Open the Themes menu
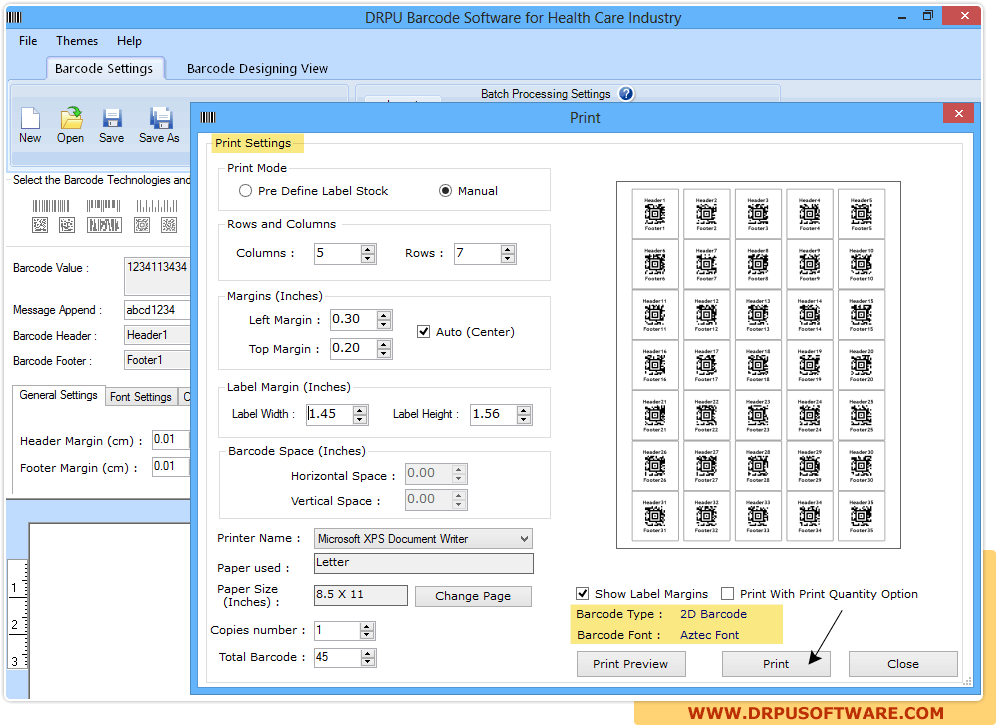 tap(77, 41)
